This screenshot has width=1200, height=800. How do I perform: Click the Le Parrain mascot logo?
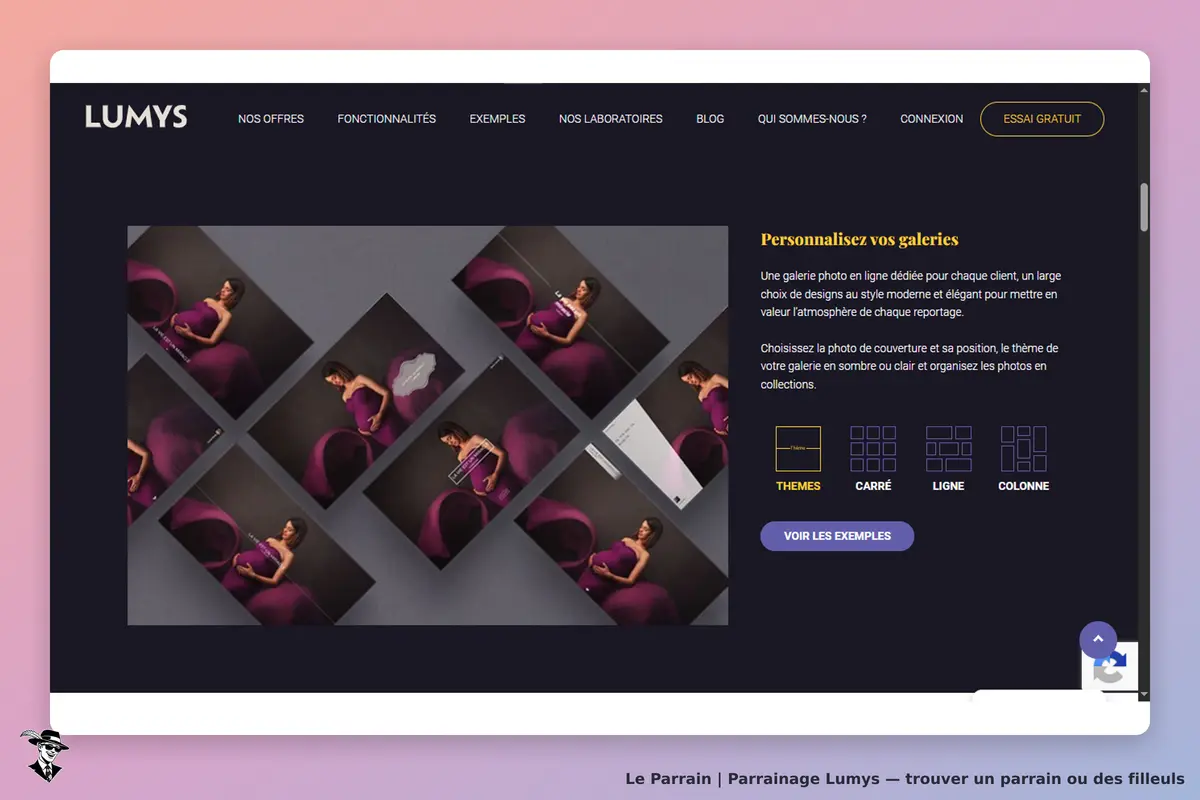tap(44, 755)
